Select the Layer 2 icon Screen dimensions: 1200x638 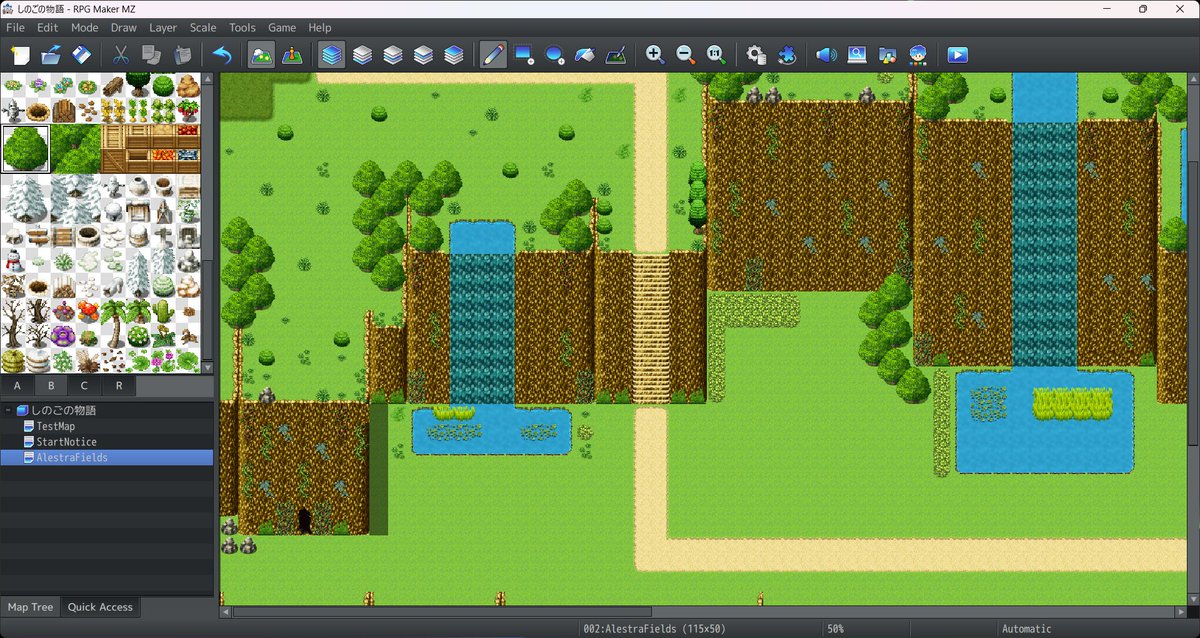click(393, 55)
